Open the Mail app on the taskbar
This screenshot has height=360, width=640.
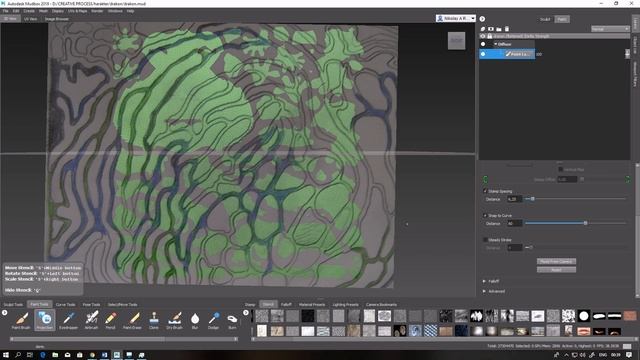tap(67, 355)
